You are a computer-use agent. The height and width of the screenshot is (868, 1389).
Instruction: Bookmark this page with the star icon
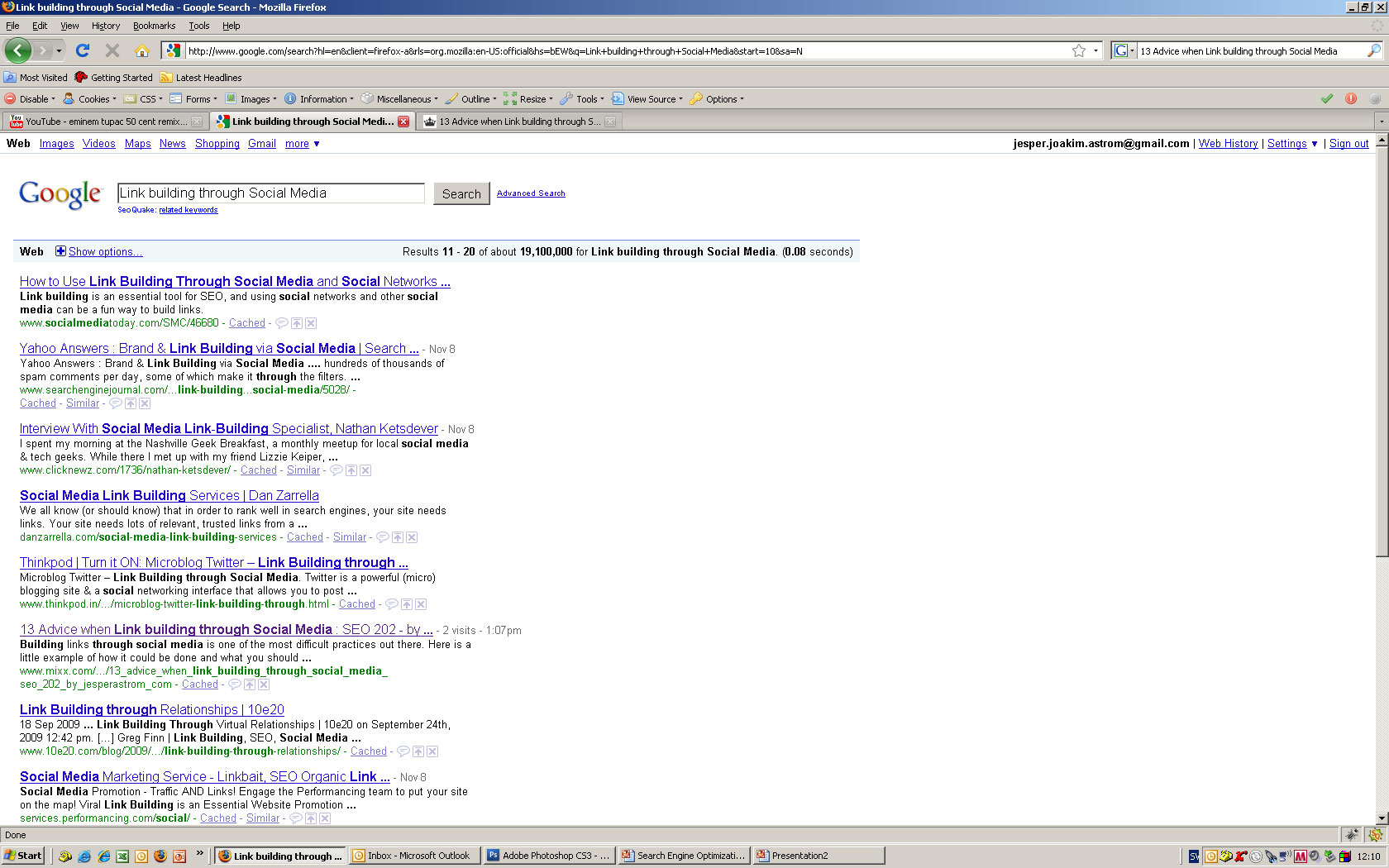tap(1079, 50)
